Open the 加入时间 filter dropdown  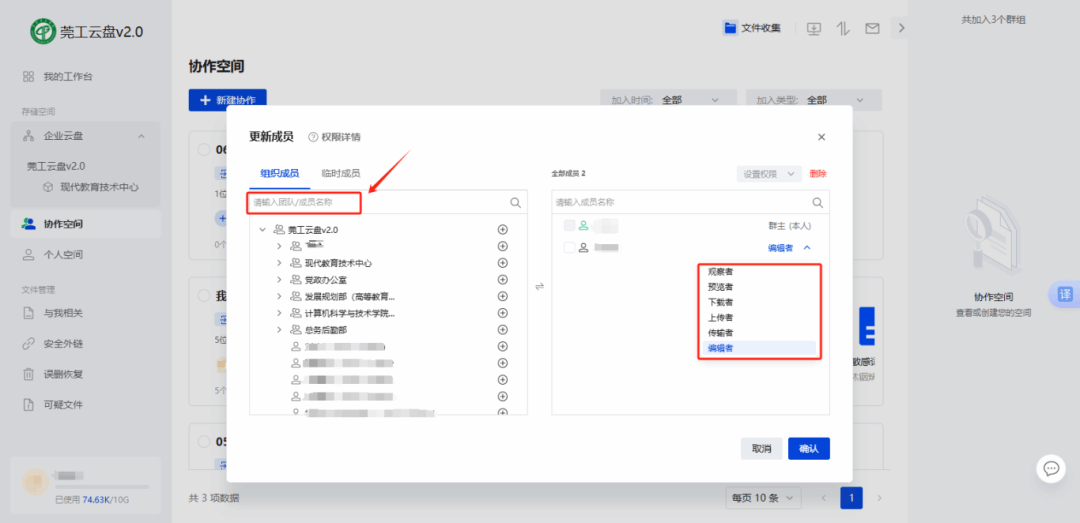point(667,100)
